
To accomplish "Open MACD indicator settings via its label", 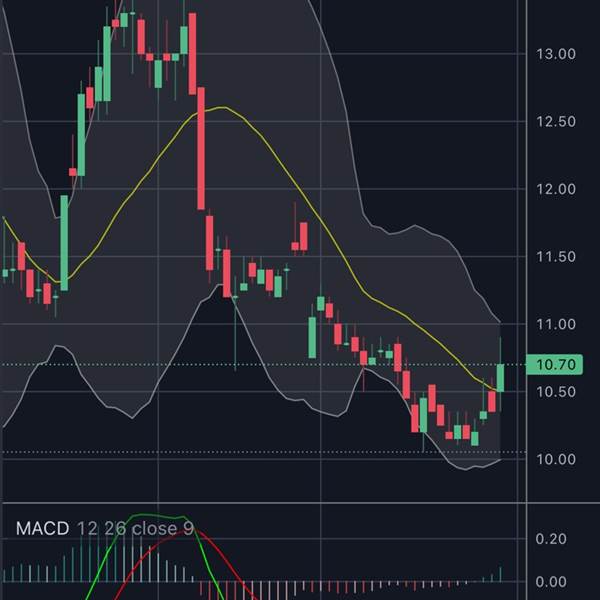I will [42, 528].
